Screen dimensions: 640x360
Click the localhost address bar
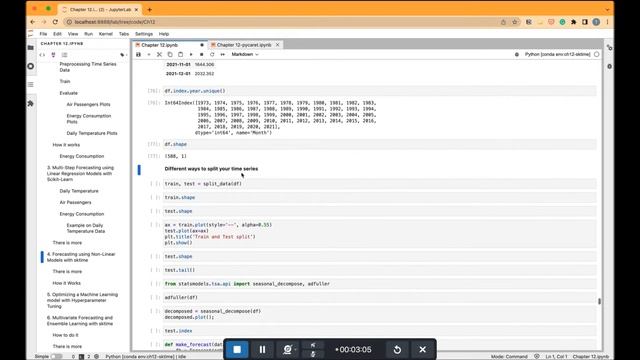coord(282,22)
